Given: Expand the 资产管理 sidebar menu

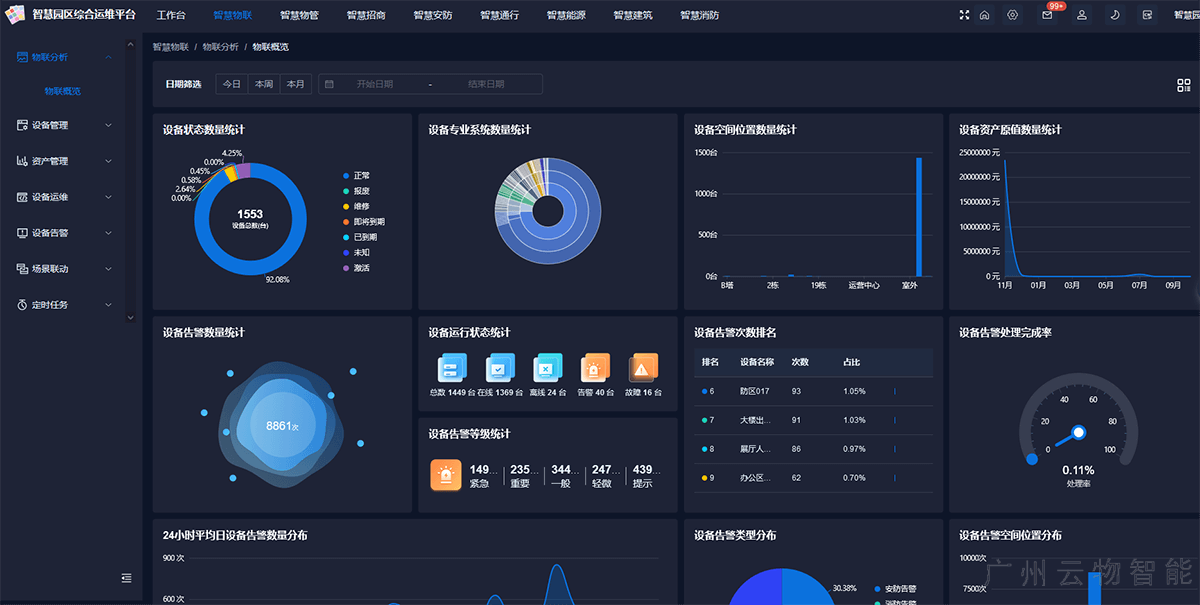Looking at the screenshot, I should (x=65, y=161).
